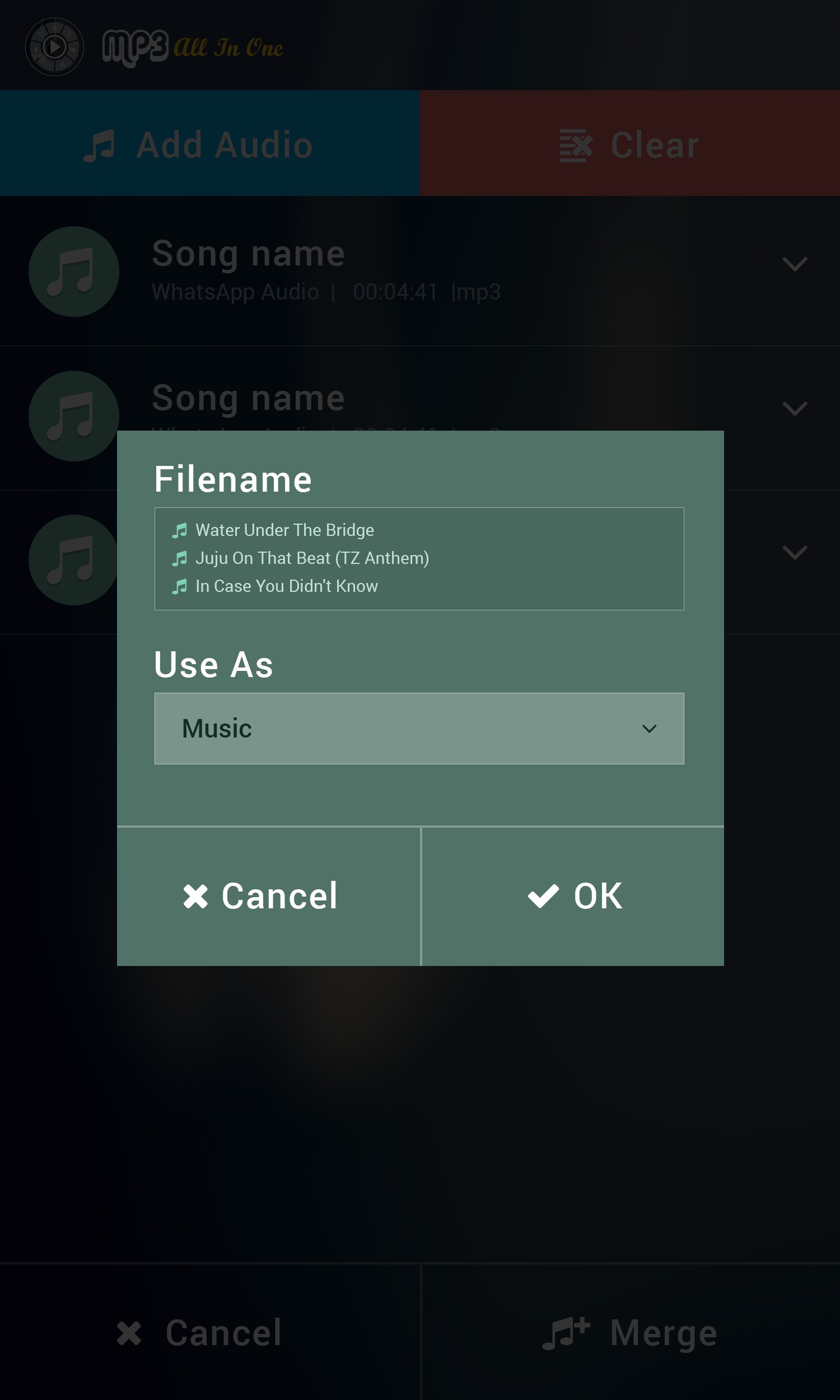The image size is (840, 1400).
Task: Select the second Song name title text
Action: [249, 398]
